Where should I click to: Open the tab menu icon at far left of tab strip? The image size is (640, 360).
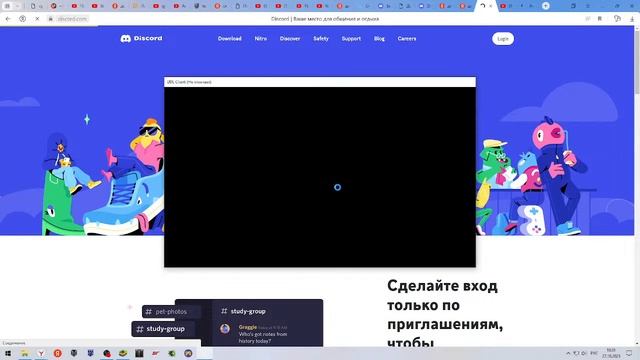pyautogui.click(x=7, y=6)
